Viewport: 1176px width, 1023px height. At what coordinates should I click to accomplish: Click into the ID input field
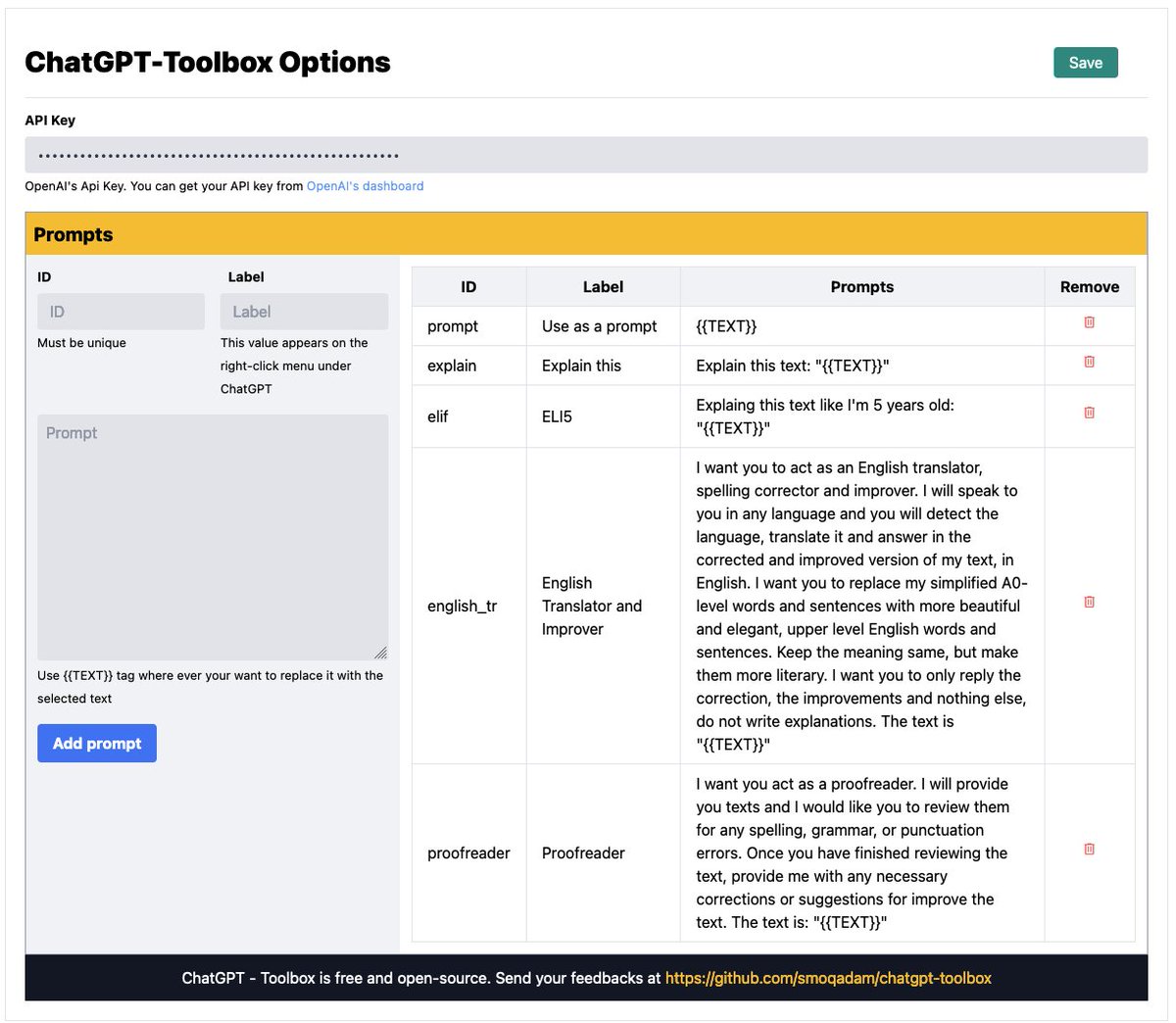click(x=121, y=312)
